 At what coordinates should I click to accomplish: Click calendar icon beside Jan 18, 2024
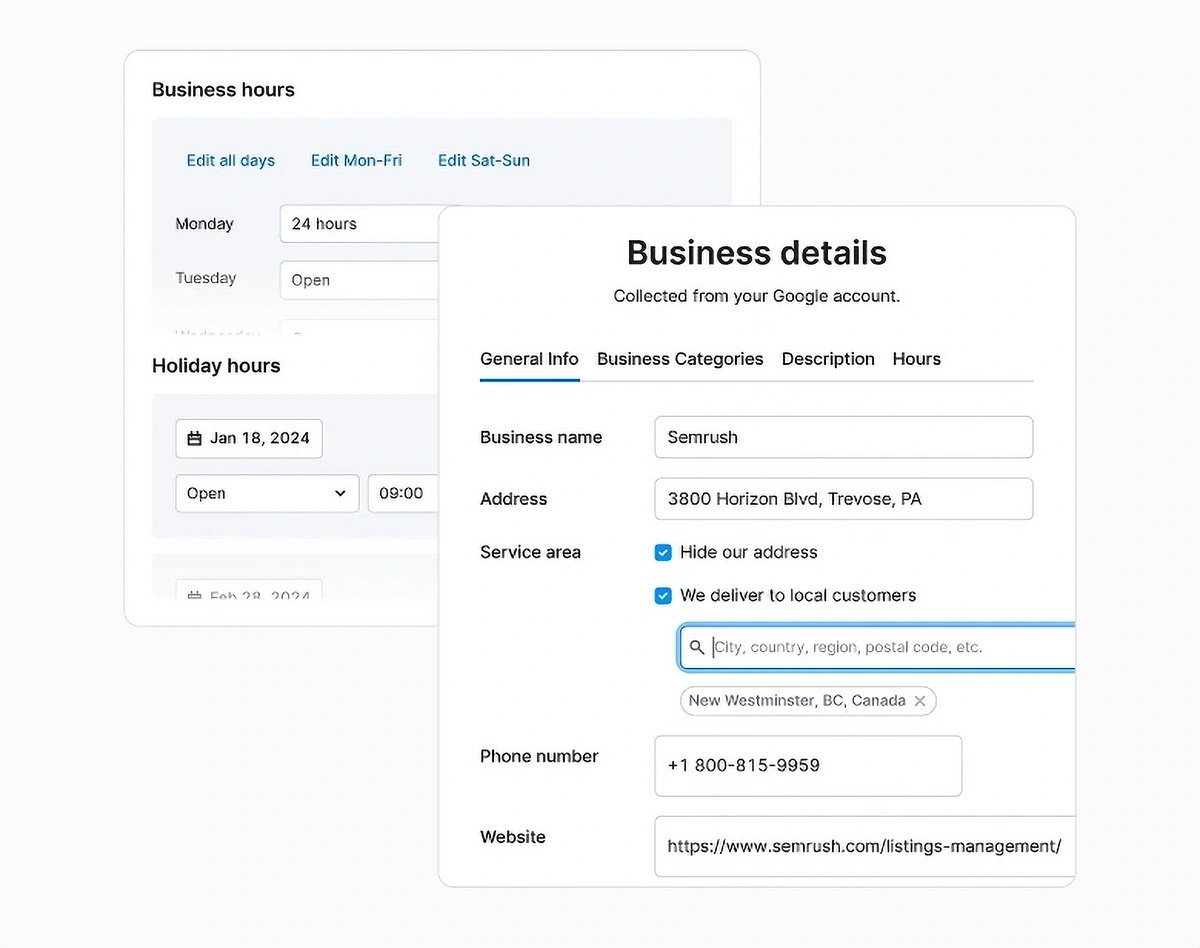[195, 438]
